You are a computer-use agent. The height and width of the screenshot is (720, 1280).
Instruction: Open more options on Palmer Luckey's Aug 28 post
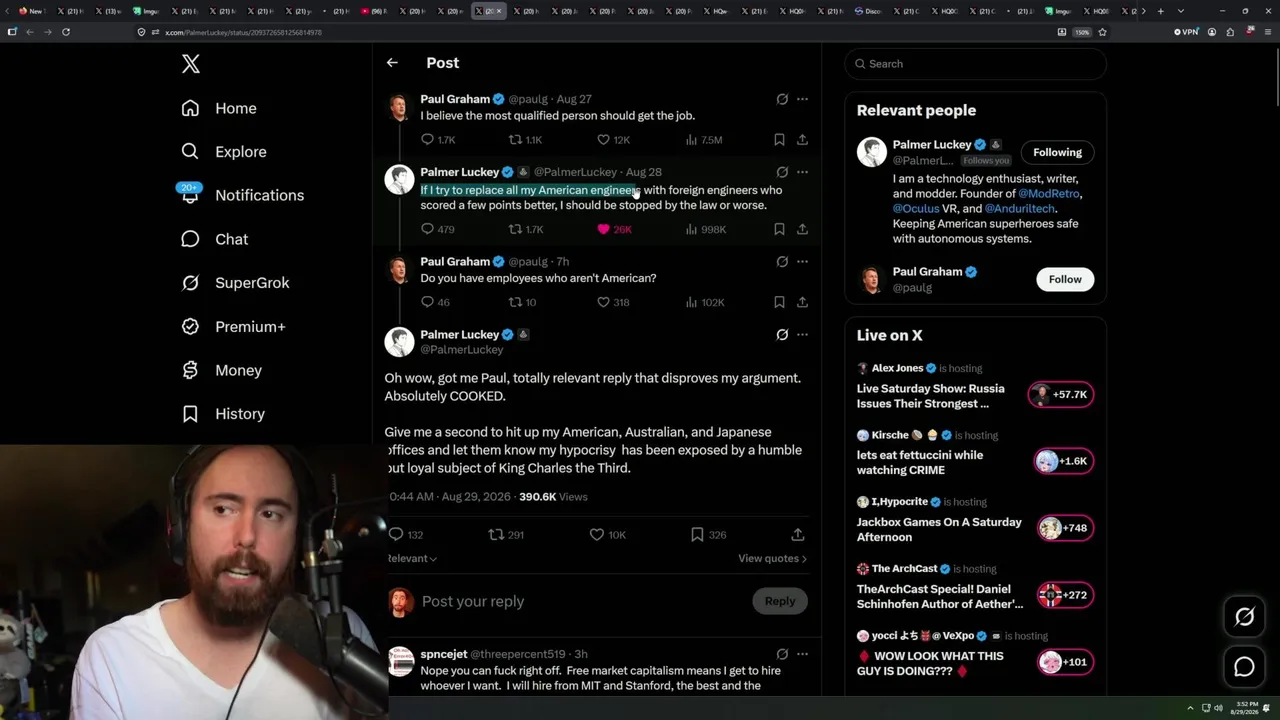[x=802, y=172]
